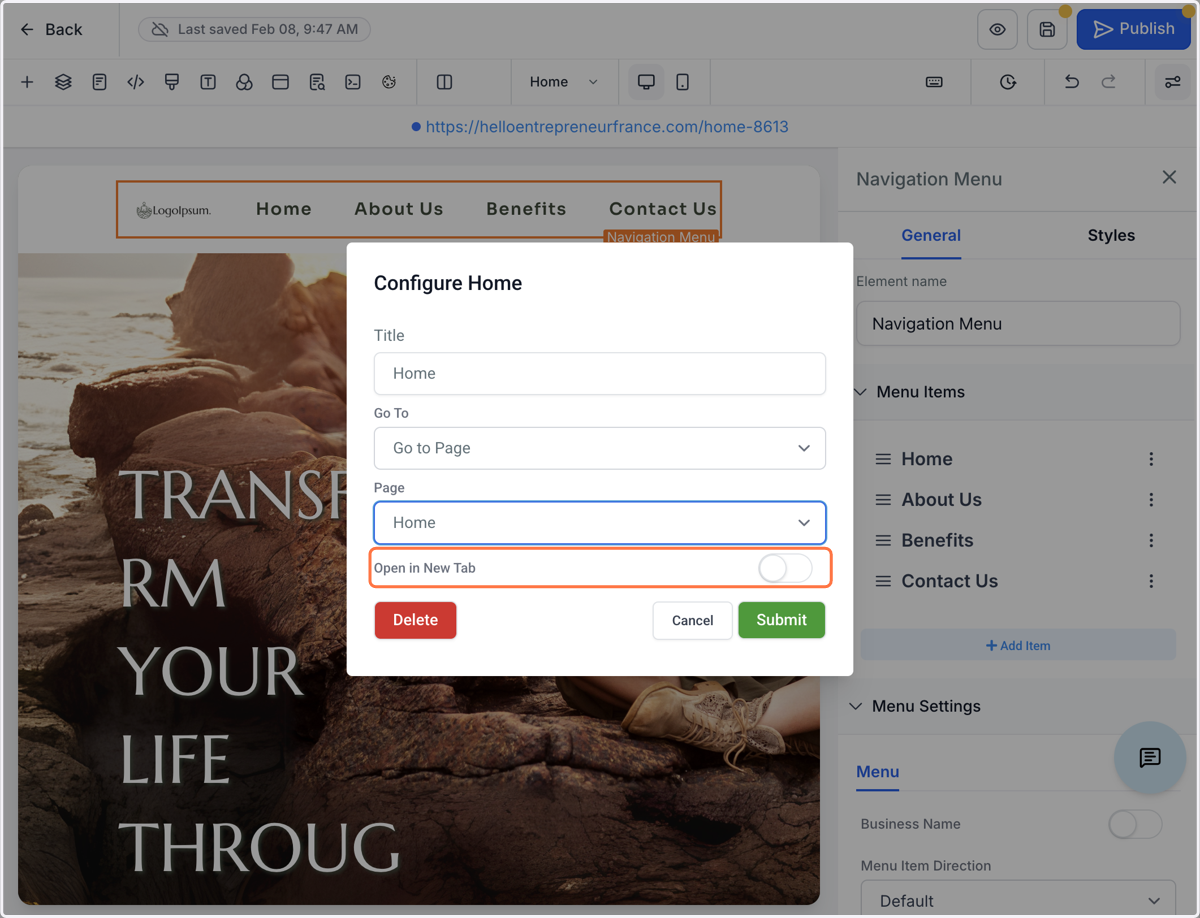Select About Us in Menu Items list

[x=941, y=500]
